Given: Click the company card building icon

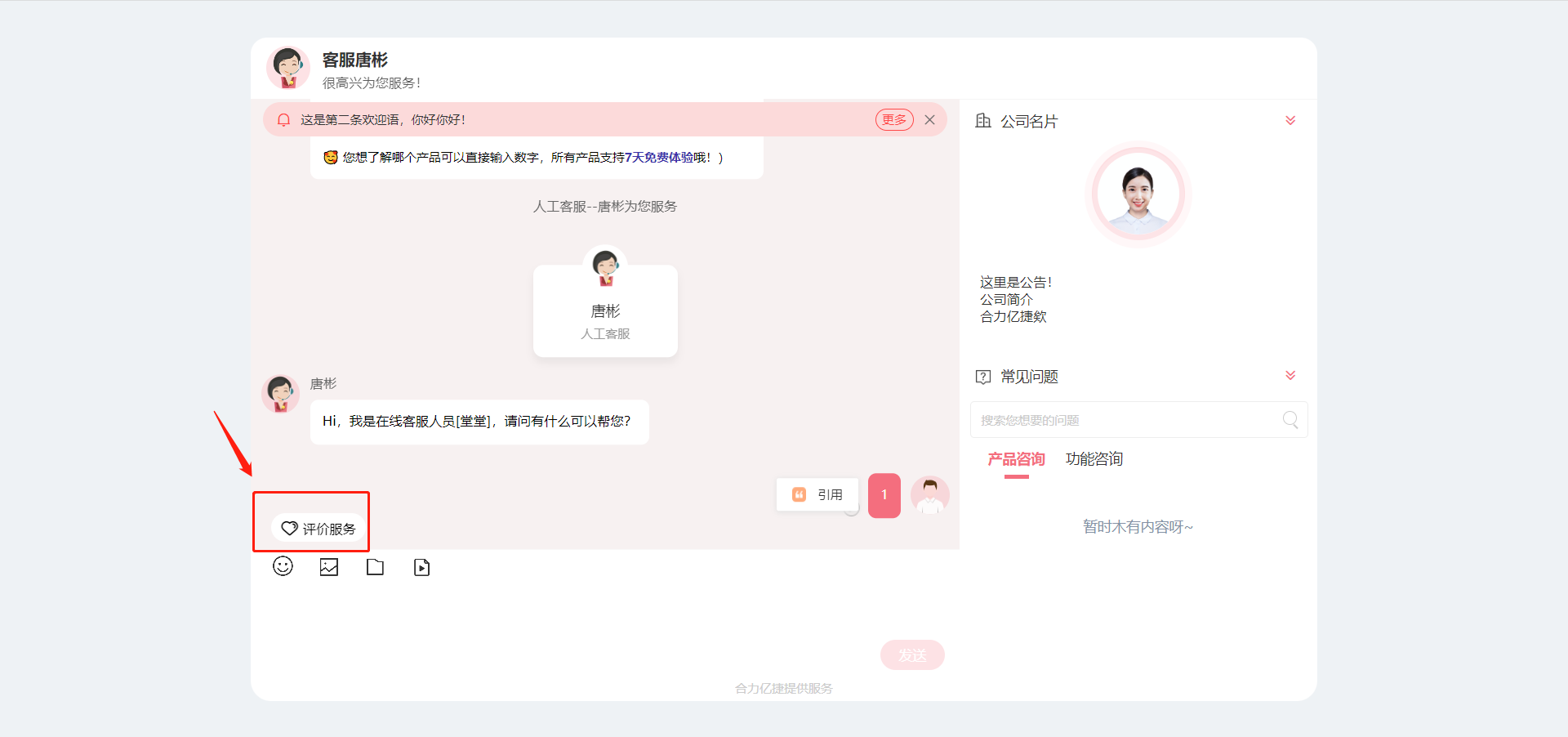Looking at the screenshot, I should (983, 121).
